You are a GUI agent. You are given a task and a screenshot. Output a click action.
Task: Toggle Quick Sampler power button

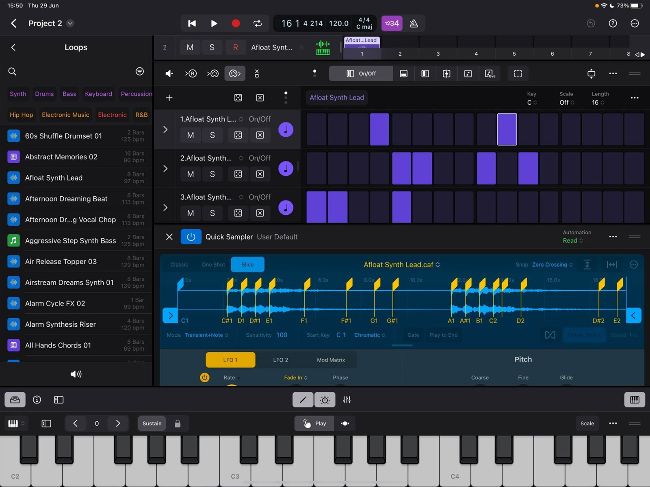pos(190,237)
